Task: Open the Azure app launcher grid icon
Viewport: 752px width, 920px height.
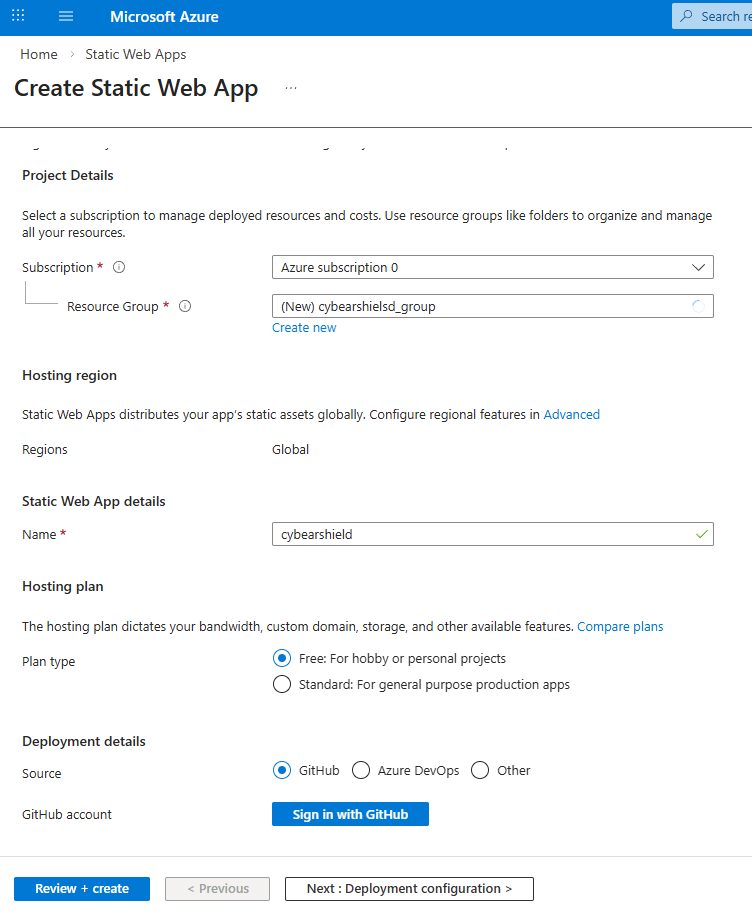Action: click(x=18, y=17)
